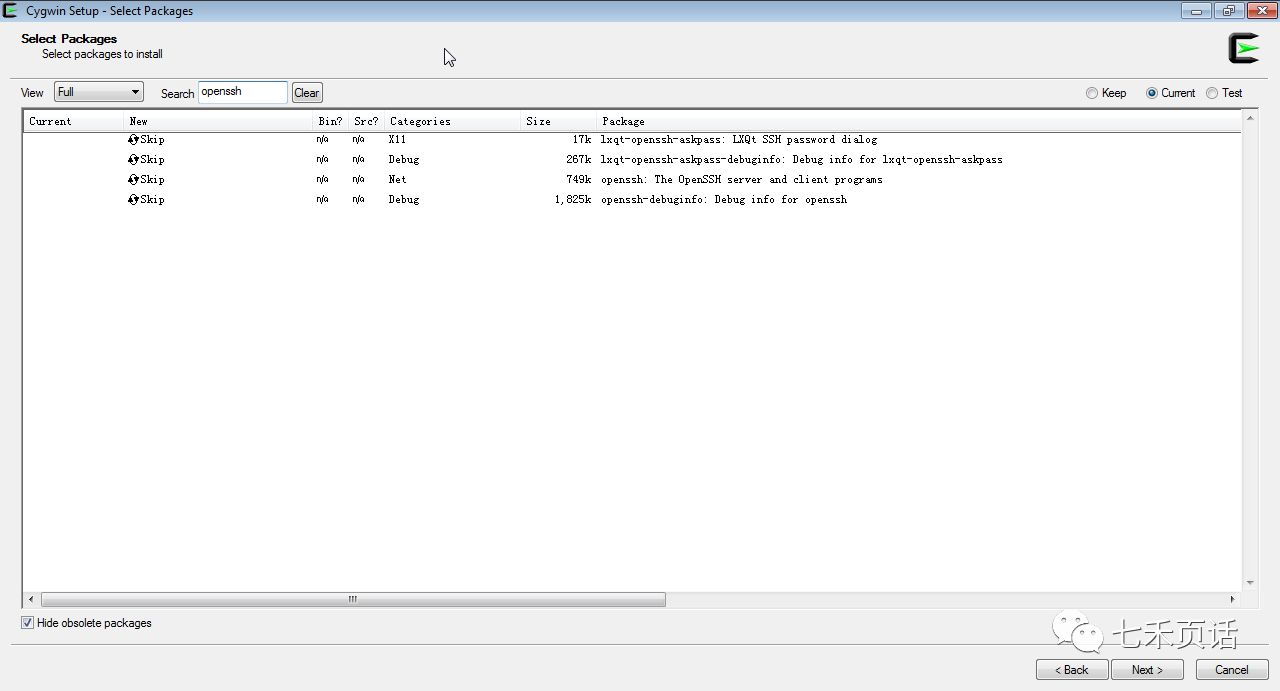Image resolution: width=1280 pixels, height=691 pixels.
Task: Proceed with the Next button
Action: pyautogui.click(x=1148, y=670)
